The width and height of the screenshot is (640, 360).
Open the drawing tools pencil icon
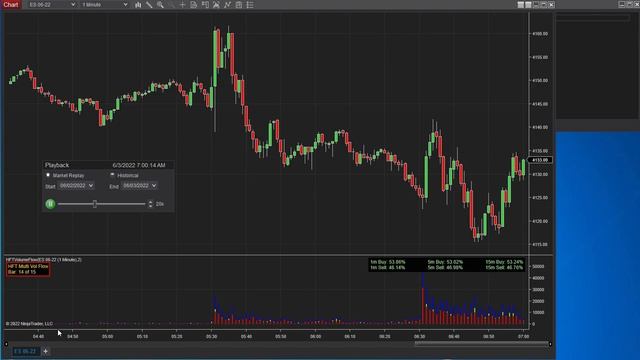pyautogui.click(x=149, y=5)
